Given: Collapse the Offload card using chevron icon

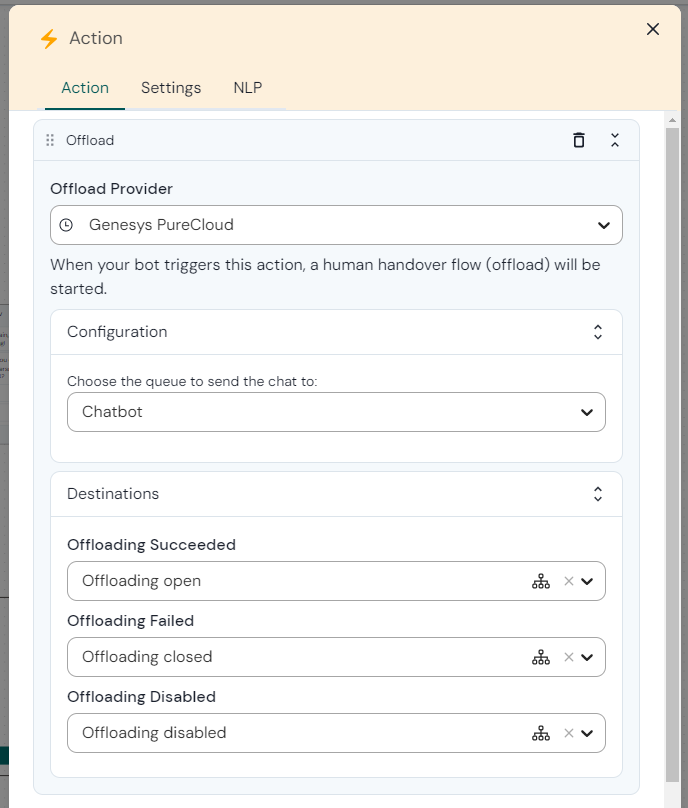Looking at the screenshot, I should pos(615,140).
